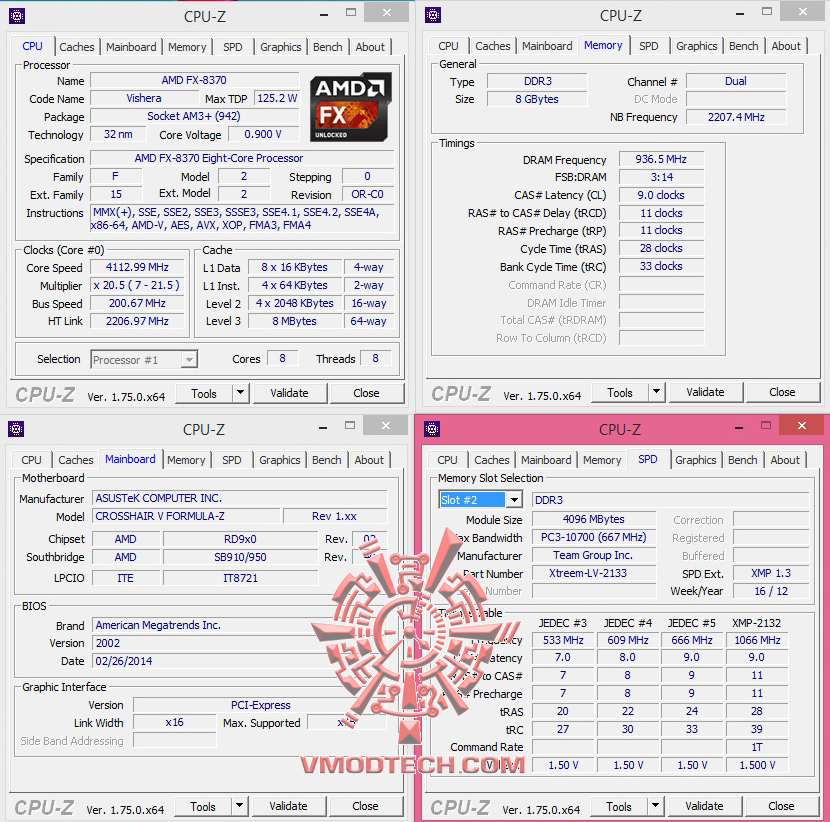Click the CROSSHAIR V FORMULA-Z model field

186,516
